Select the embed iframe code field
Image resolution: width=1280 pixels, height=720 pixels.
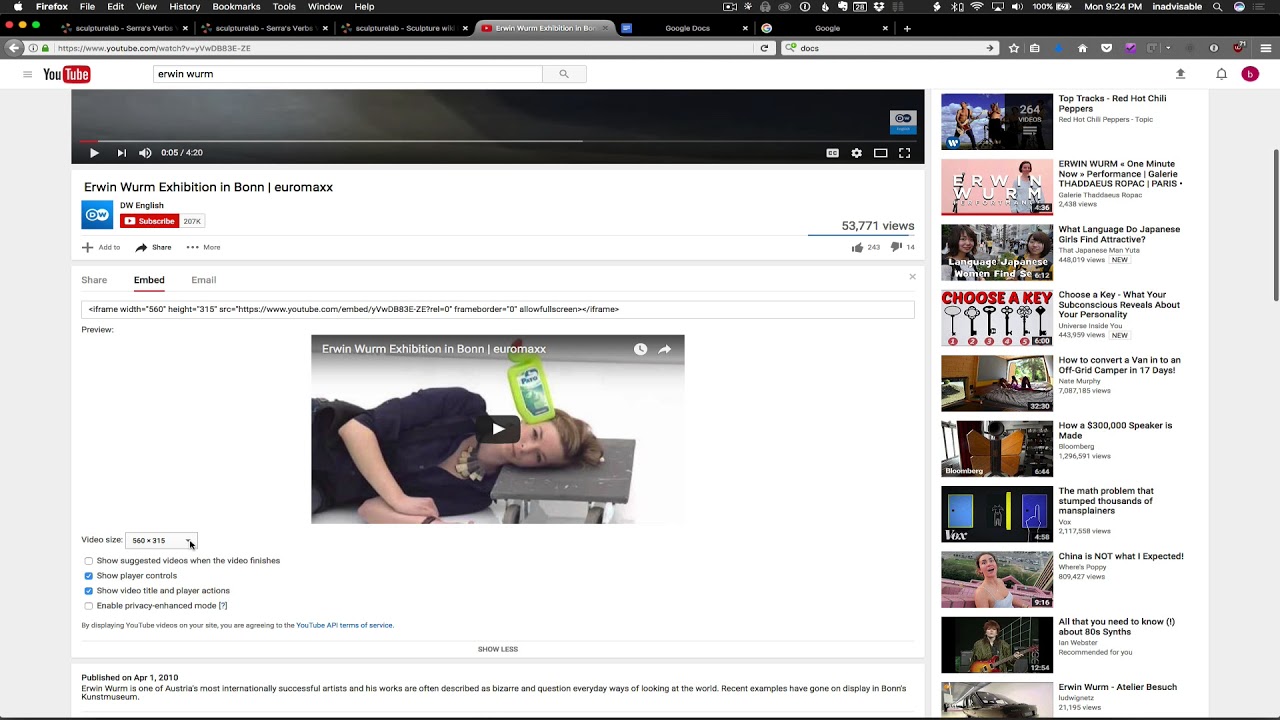click(x=498, y=310)
